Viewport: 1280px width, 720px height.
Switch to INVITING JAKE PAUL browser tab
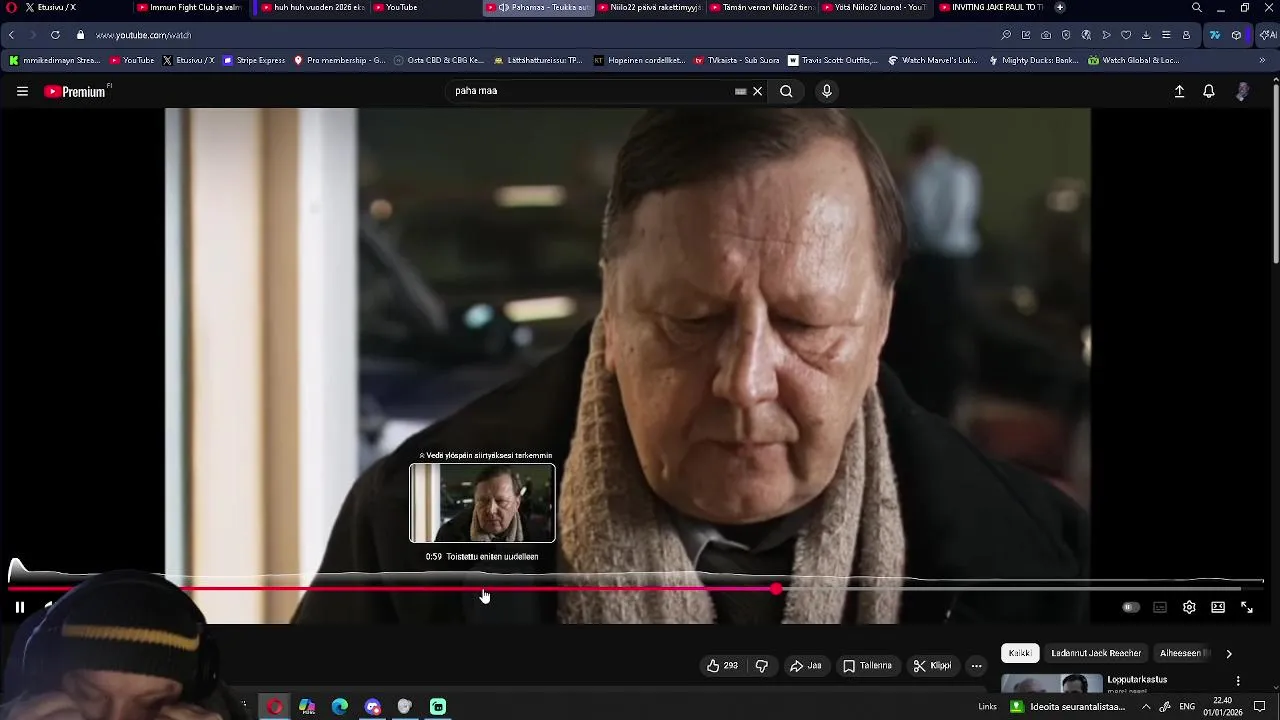(x=990, y=7)
